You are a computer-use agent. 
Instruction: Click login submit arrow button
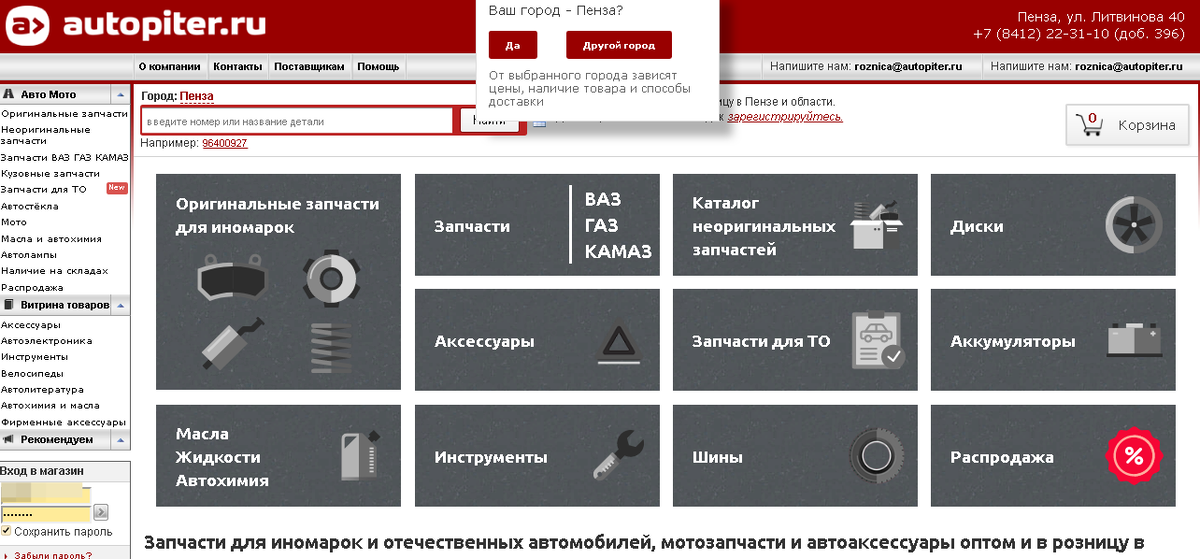100,512
